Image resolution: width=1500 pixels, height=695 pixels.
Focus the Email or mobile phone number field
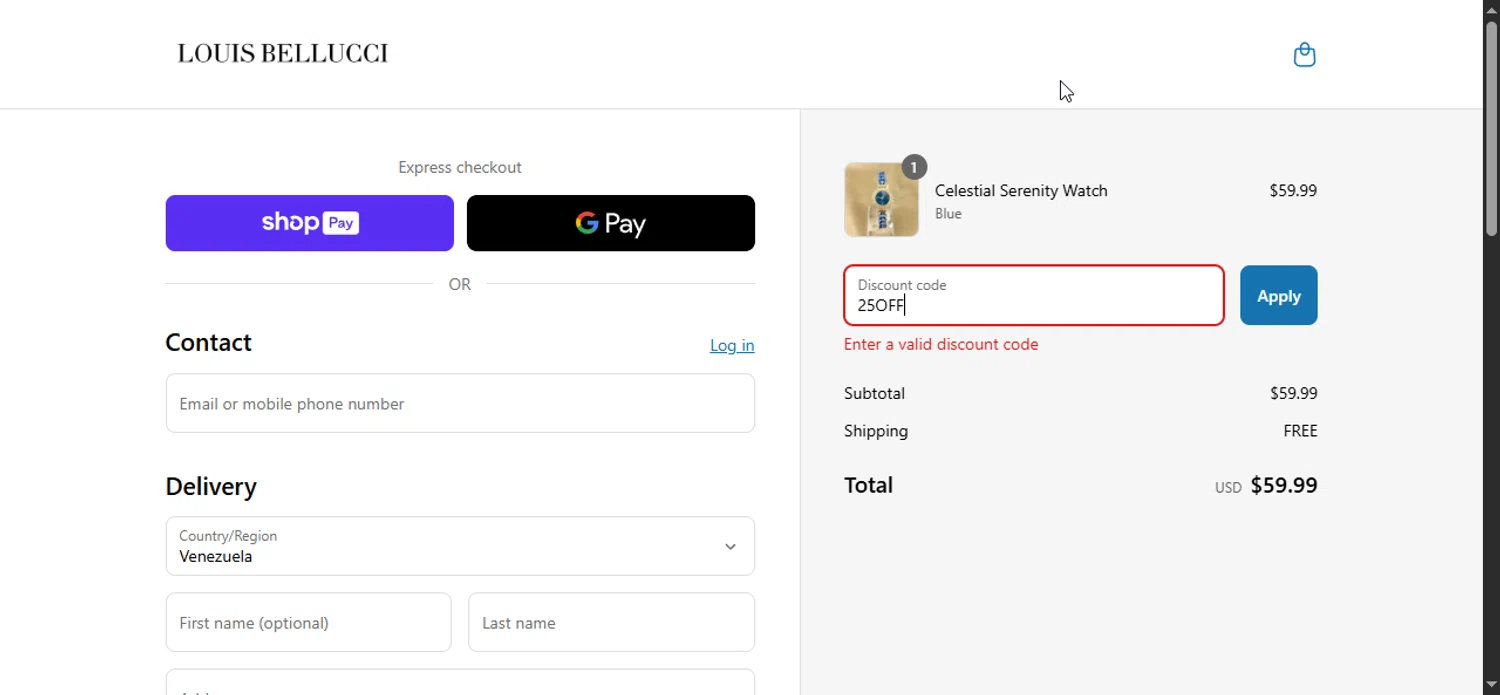coord(460,403)
